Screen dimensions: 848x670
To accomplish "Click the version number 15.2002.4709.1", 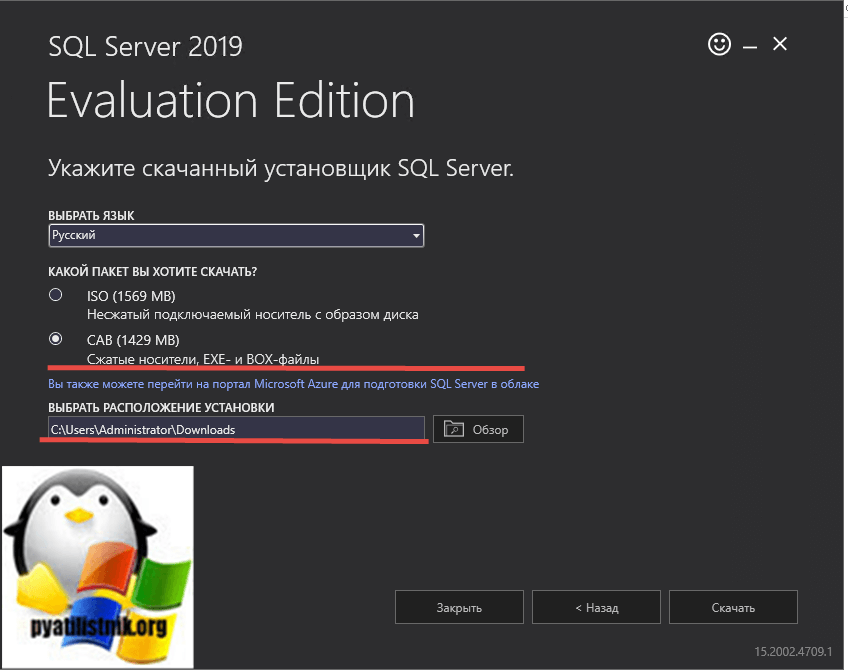I will point(793,651).
